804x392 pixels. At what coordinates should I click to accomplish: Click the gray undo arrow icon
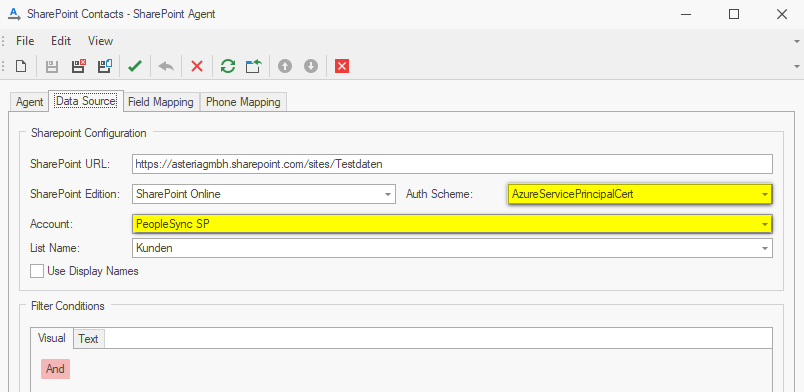pyautogui.click(x=166, y=66)
